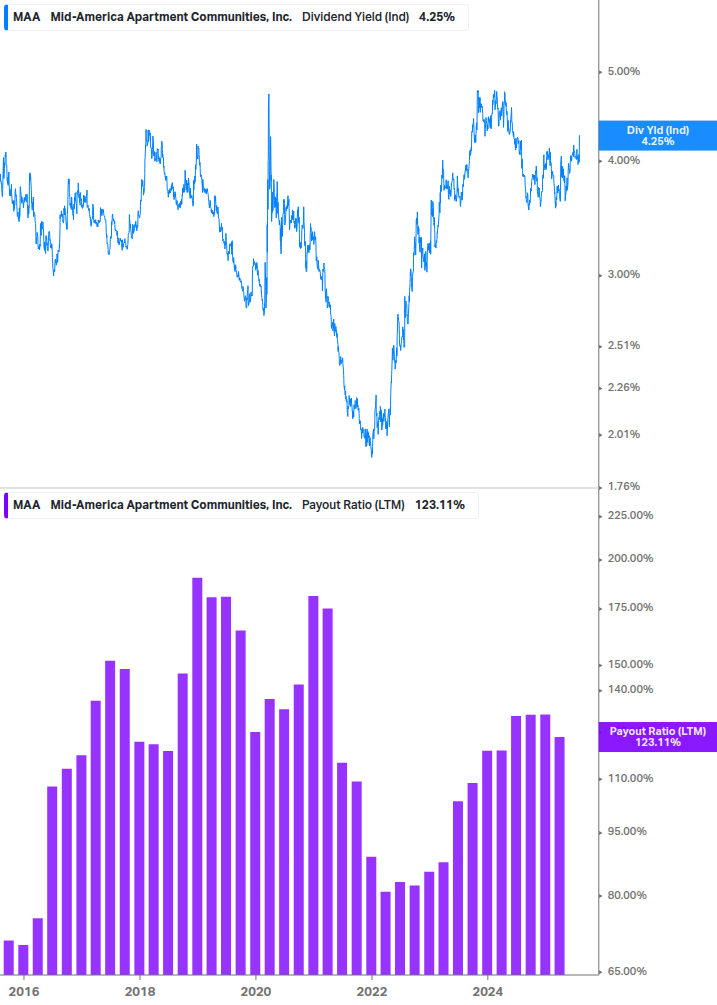Click the 95.00% payout axis label
Image resolution: width=717 pixels, height=1005 pixels.
pos(627,832)
